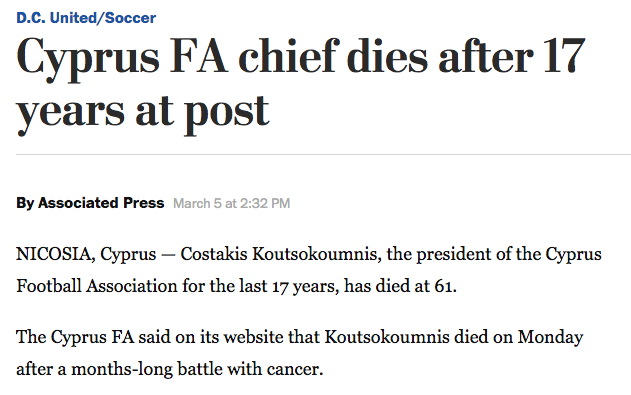
Task: Click the horizontal divider below the headline
Action: click(324, 154)
